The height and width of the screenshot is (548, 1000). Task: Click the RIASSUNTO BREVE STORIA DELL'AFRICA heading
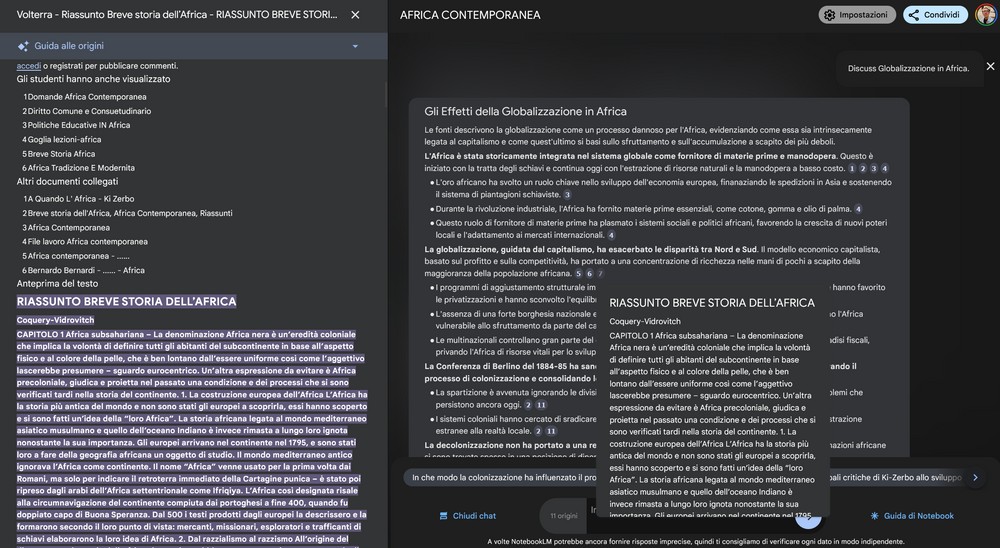(126, 301)
